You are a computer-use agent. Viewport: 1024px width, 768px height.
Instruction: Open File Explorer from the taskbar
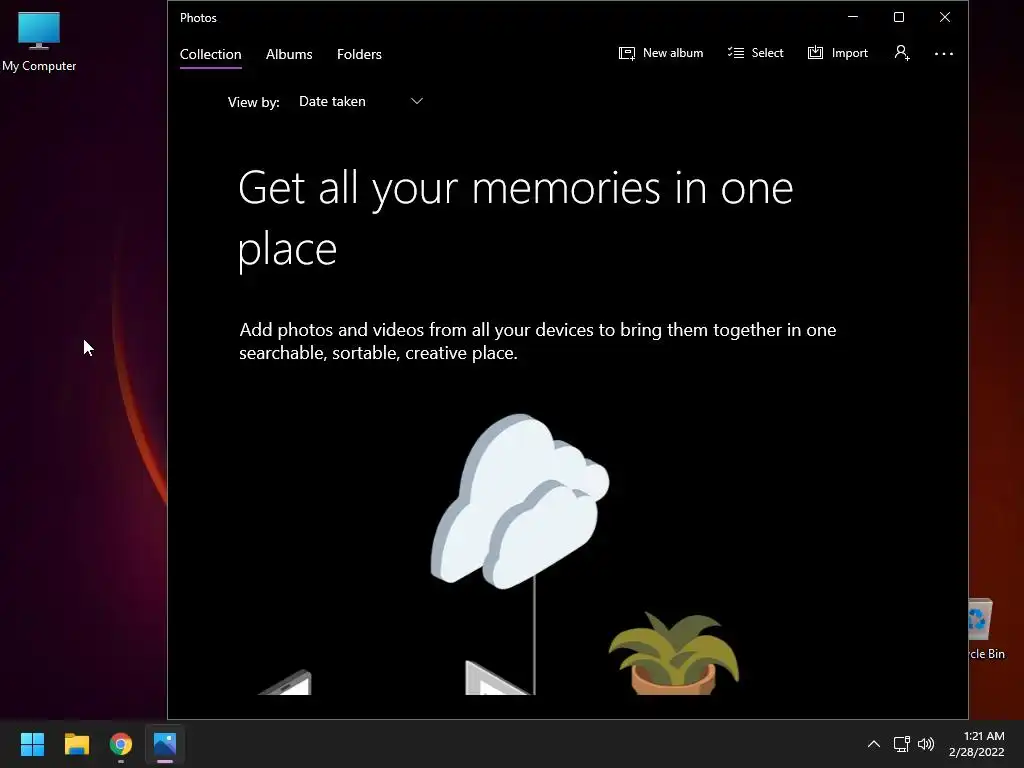point(76,744)
